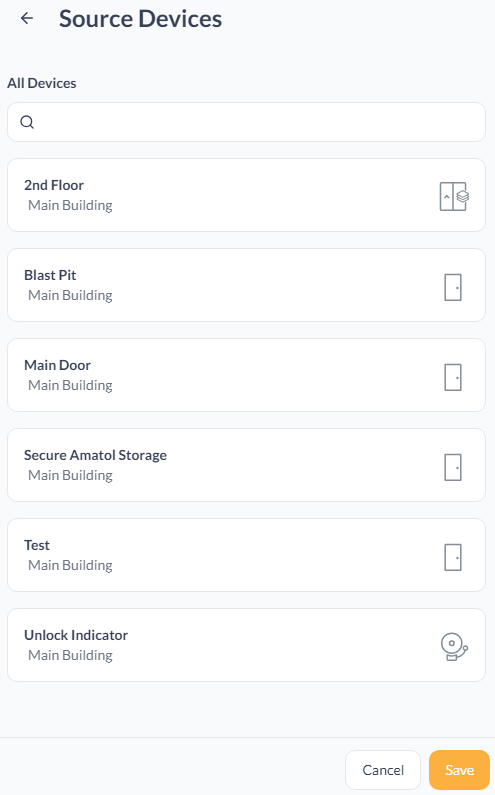Click the alarm bell icon for Unlock Indicator
Viewport: 495px width, 795px height.
point(454,647)
